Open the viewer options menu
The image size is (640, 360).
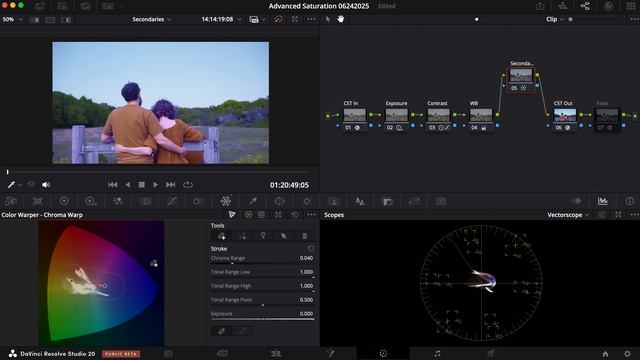click(x=311, y=19)
